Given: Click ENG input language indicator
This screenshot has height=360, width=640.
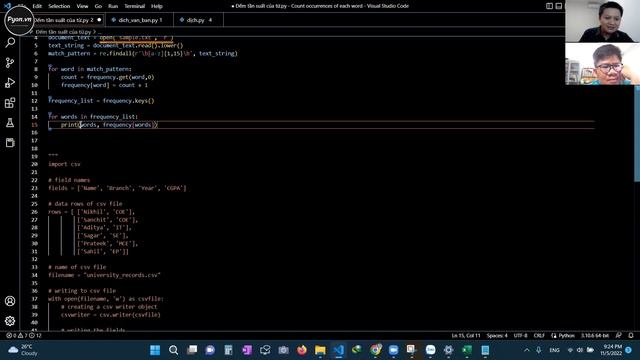Looking at the screenshot, I should click(x=554, y=350).
